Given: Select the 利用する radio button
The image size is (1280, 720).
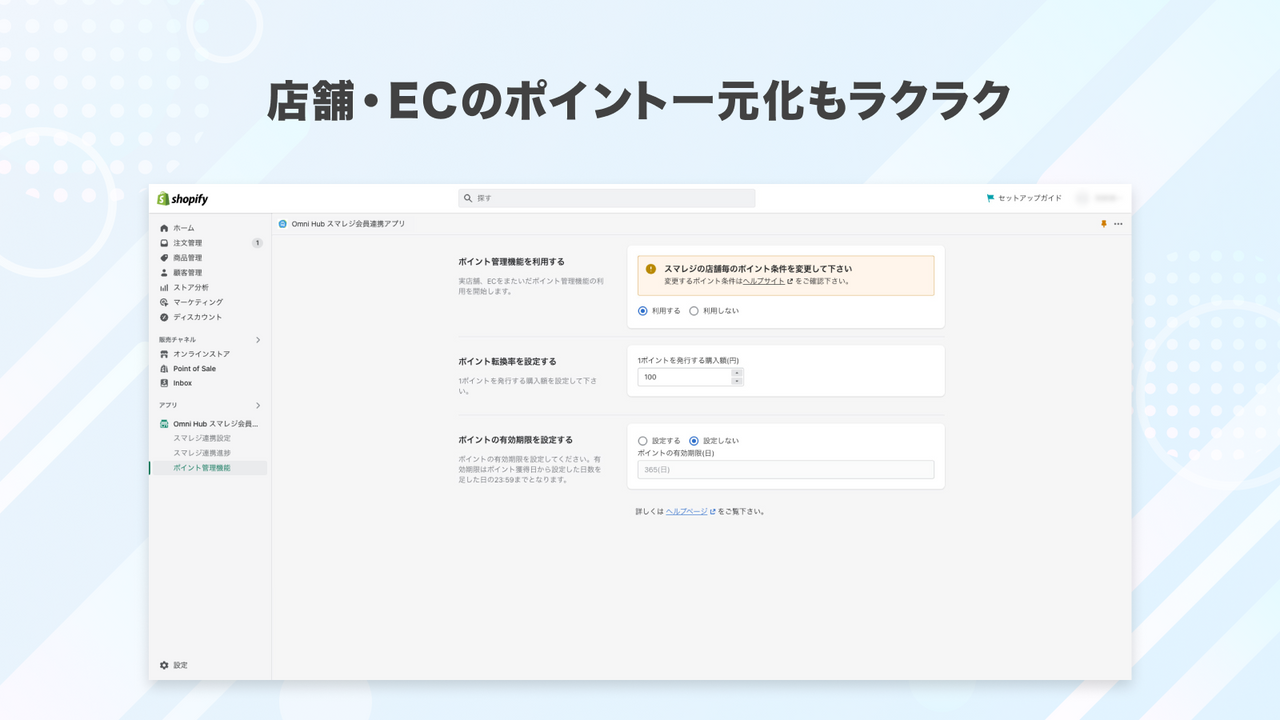Looking at the screenshot, I should (x=643, y=311).
